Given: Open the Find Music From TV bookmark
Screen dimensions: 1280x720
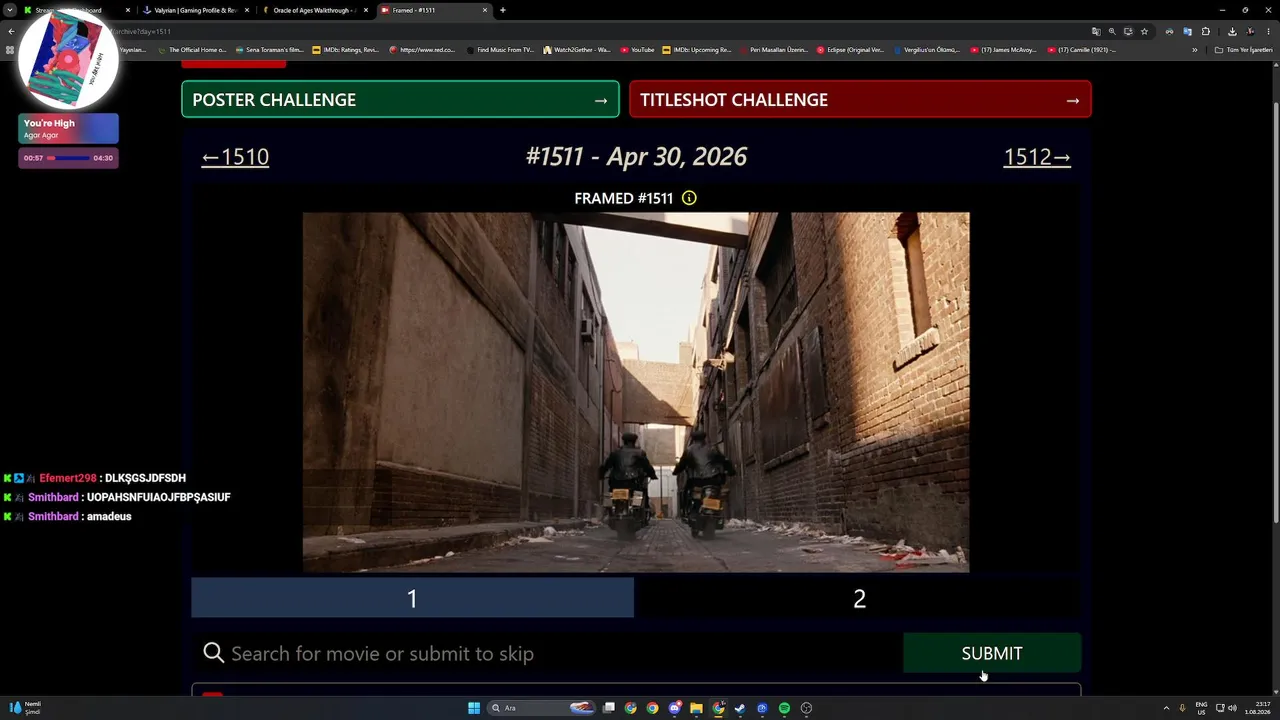Looking at the screenshot, I should (x=500, y=50).
